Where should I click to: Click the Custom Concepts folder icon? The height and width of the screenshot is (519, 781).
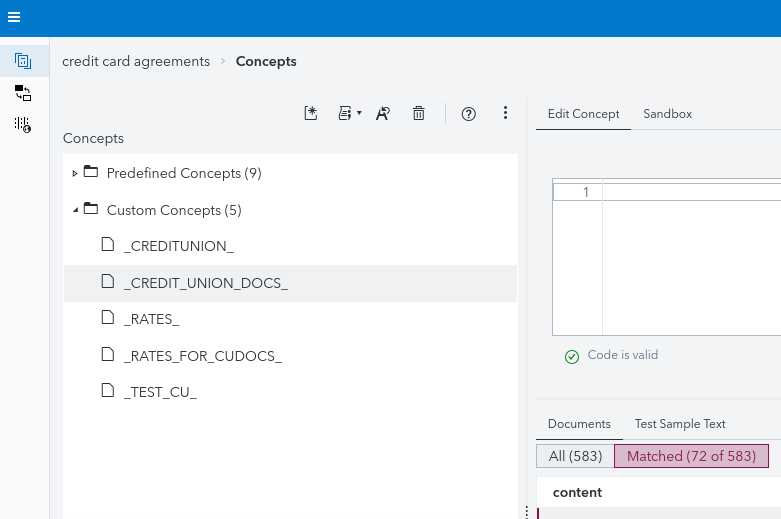tap(91, 208)
